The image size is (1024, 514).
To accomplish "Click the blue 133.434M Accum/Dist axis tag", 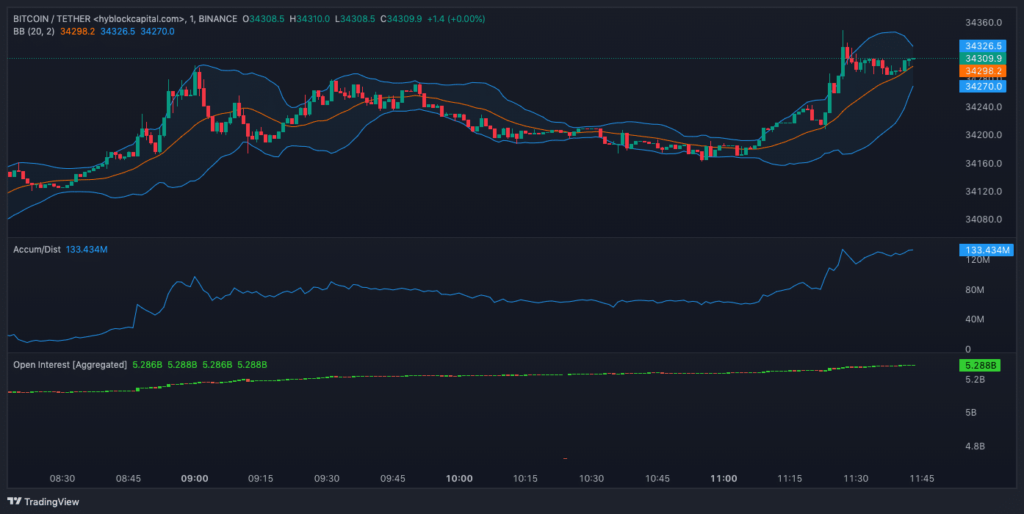I will click(985, 249).
